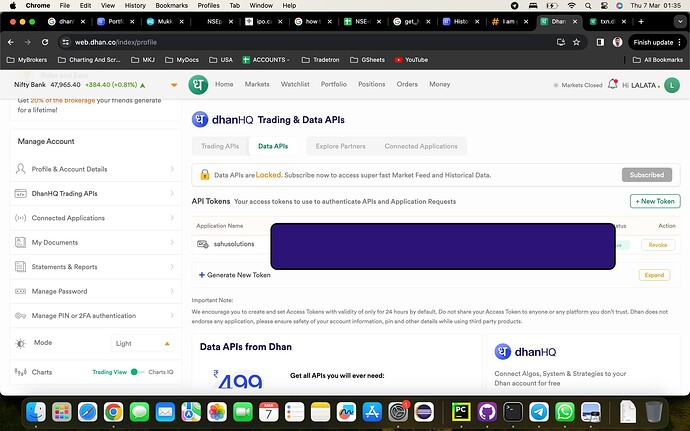Click the install app icon in address bar
690x431 pixels.
pos(561,42)
